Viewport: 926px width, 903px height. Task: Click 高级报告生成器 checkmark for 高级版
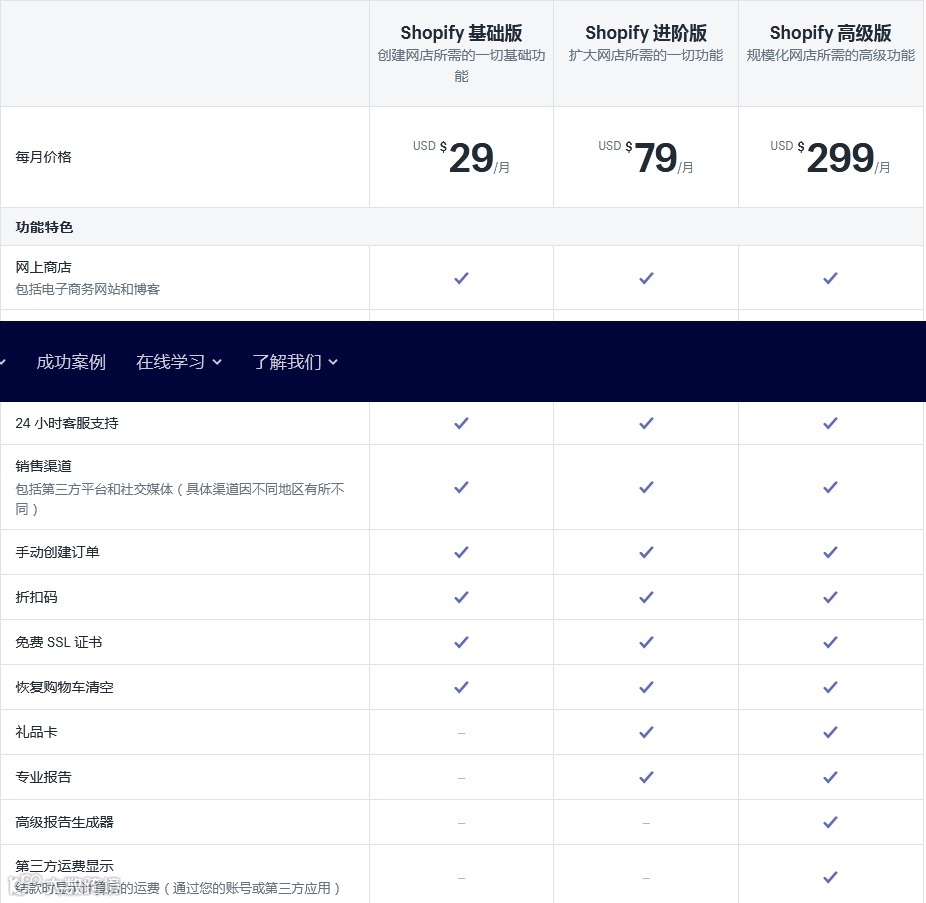click(x=830, y=822)
